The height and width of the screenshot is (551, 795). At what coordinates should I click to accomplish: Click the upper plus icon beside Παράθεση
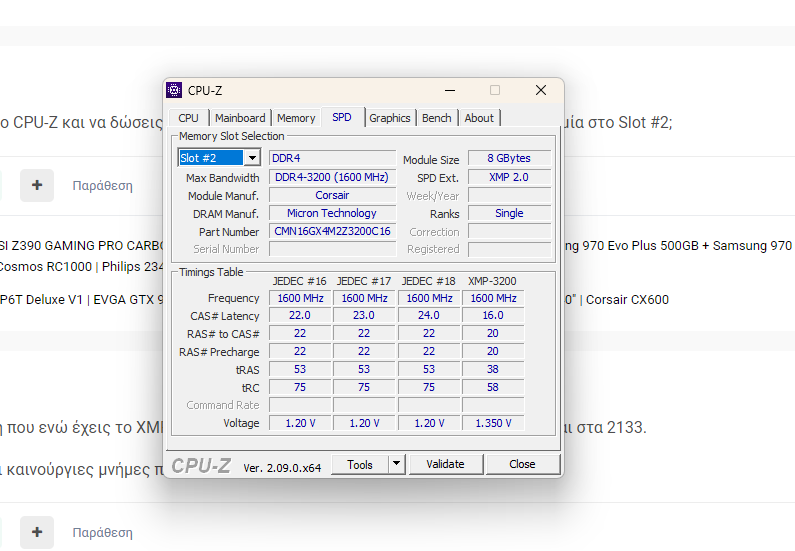[x=37, y=186]
